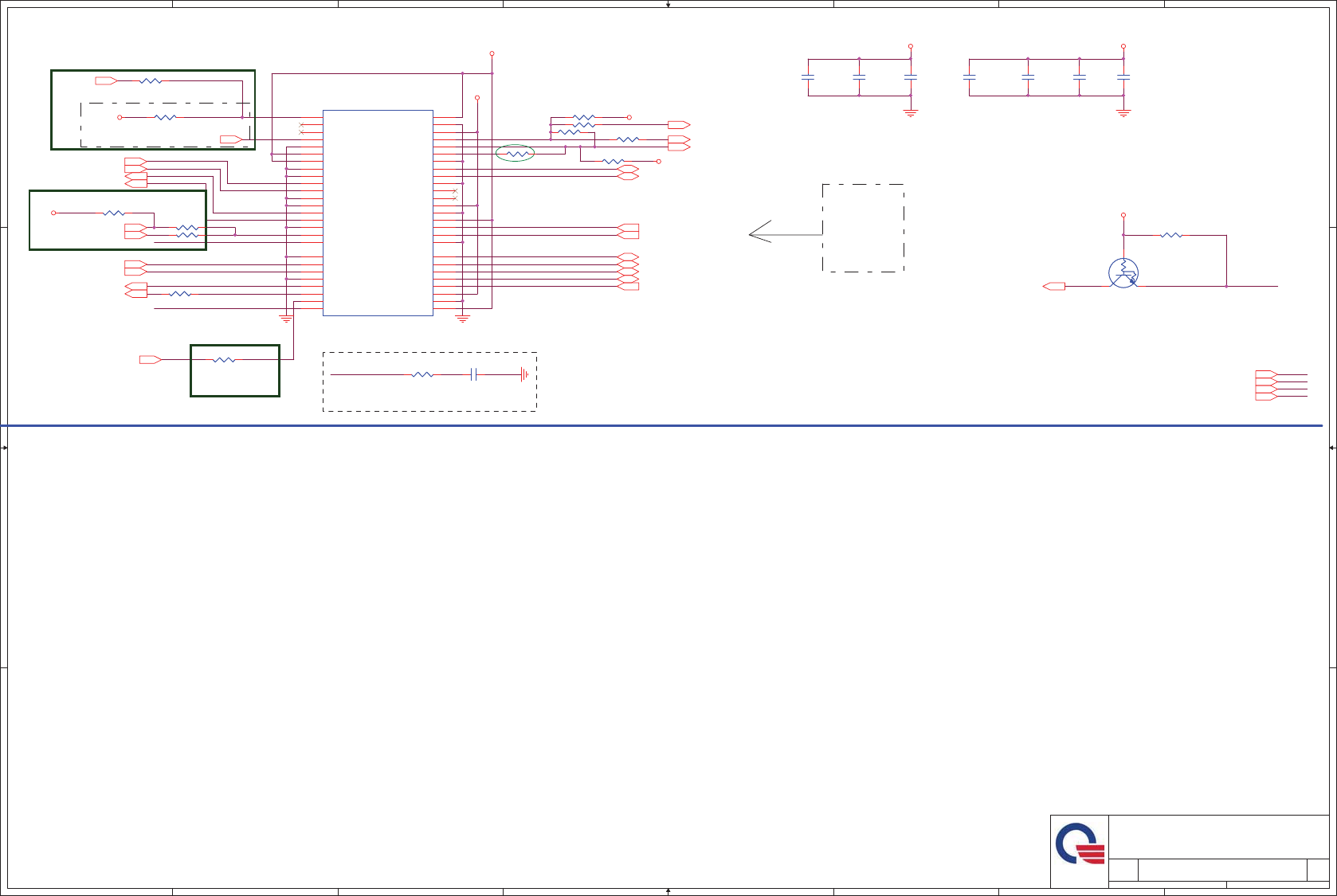Click the red port left of the transistor
This screenshot has width=1337, height=896.
(1054, 286)
